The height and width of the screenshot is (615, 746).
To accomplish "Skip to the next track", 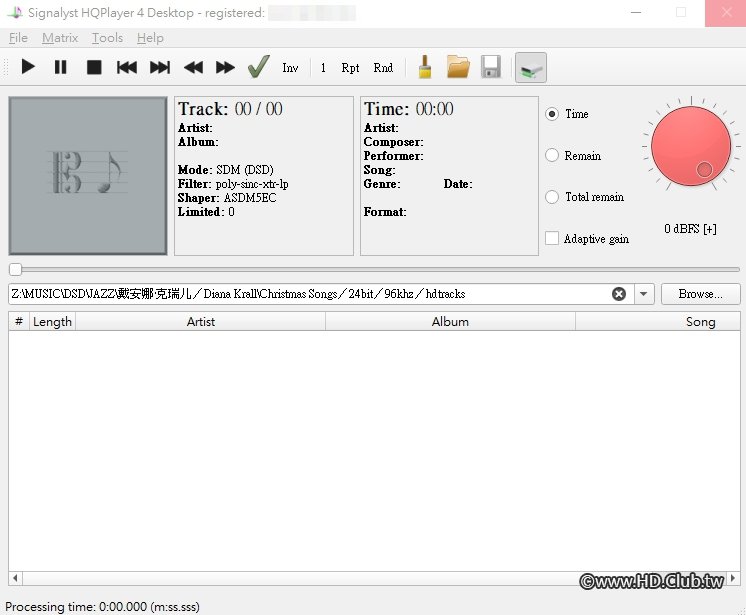I will pyautogui.click(x=160, y=67).
